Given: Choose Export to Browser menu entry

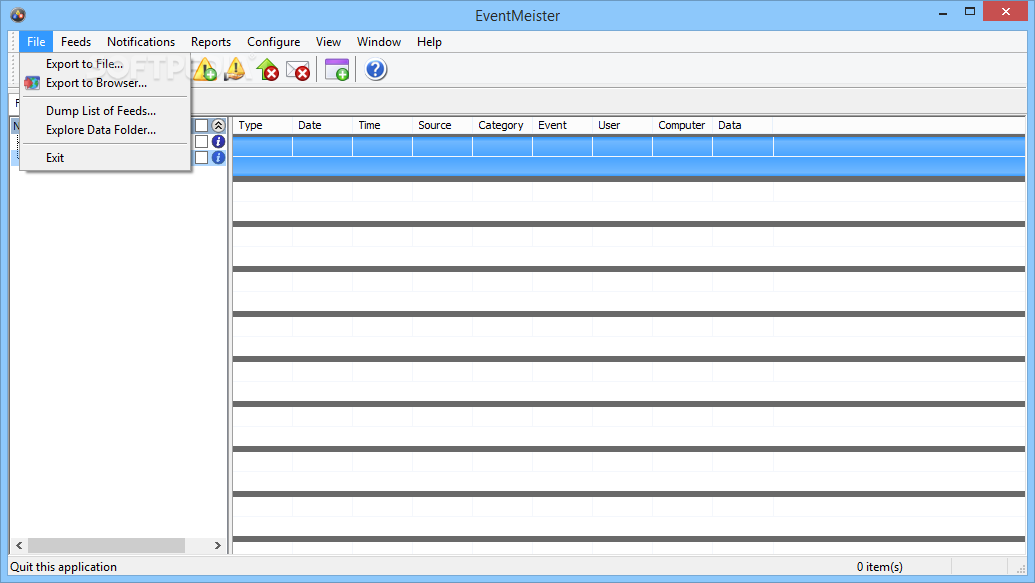Looking at the screenshot, I should [106, 83].
